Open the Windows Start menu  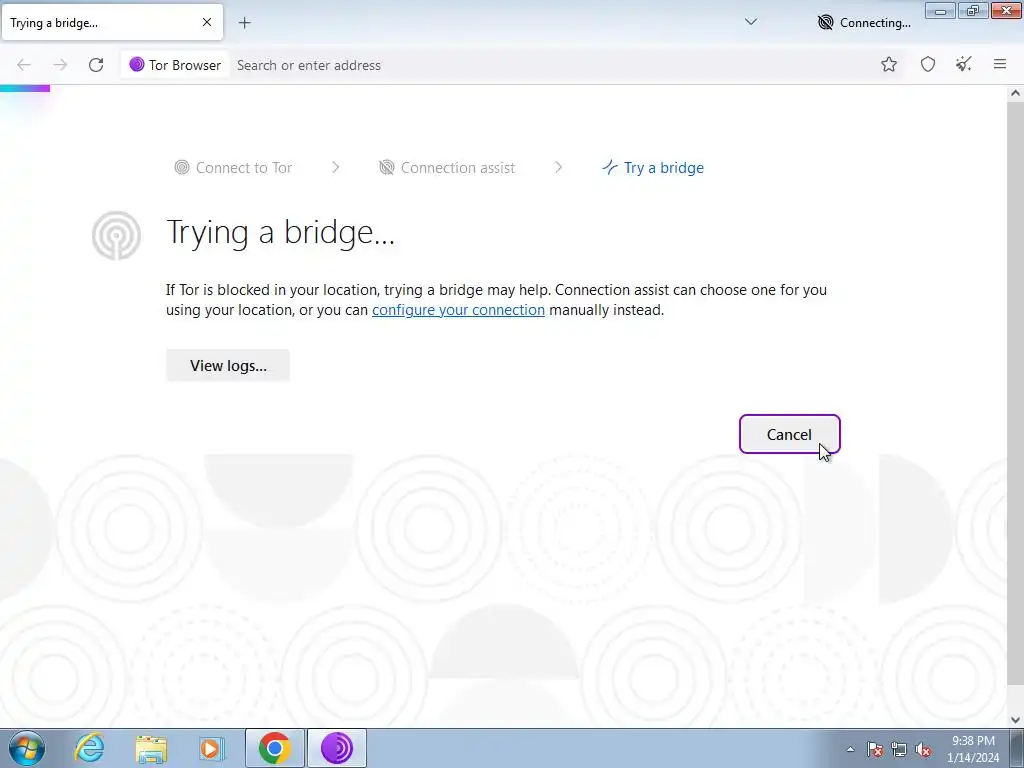click(x=27, y=748)
